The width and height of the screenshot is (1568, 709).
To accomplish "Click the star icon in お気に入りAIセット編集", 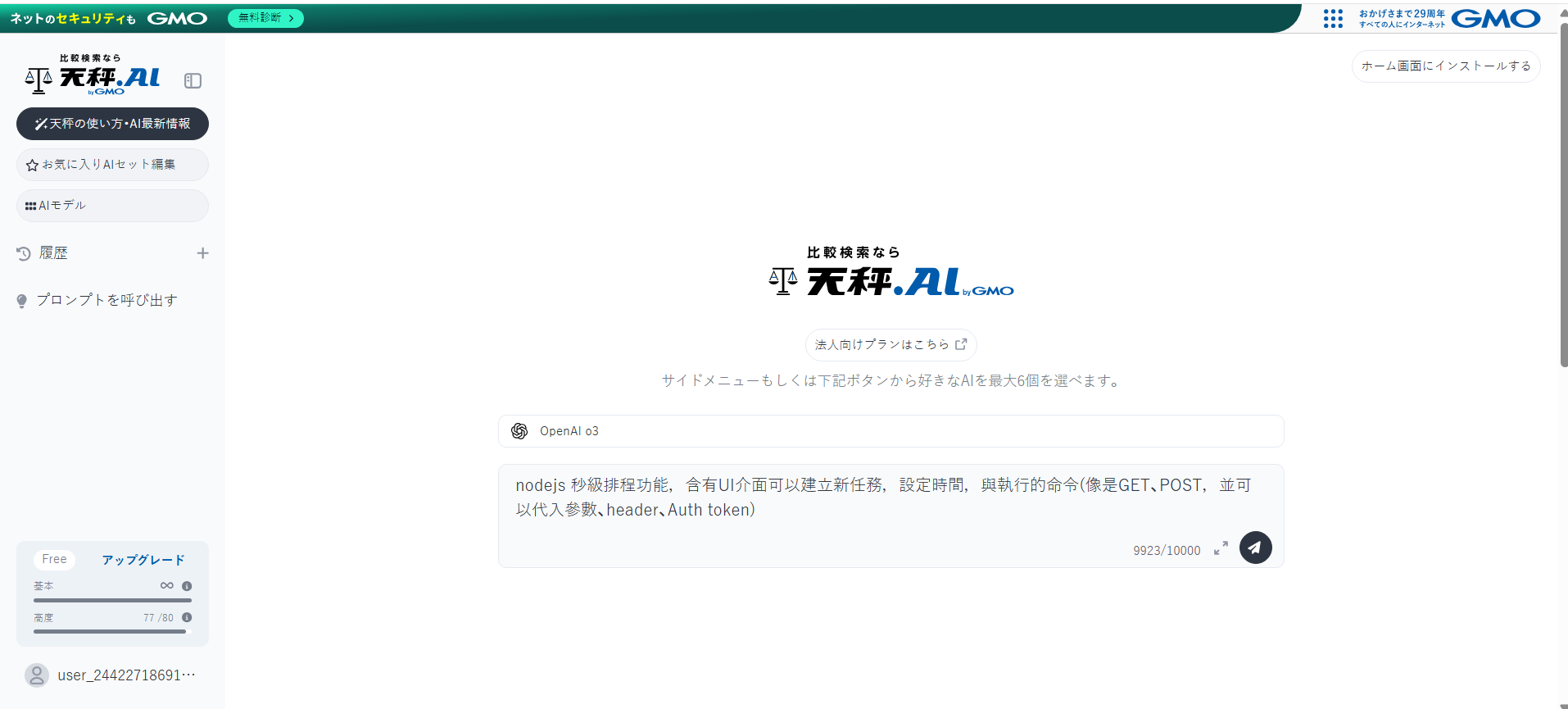I will coord(33,166).
